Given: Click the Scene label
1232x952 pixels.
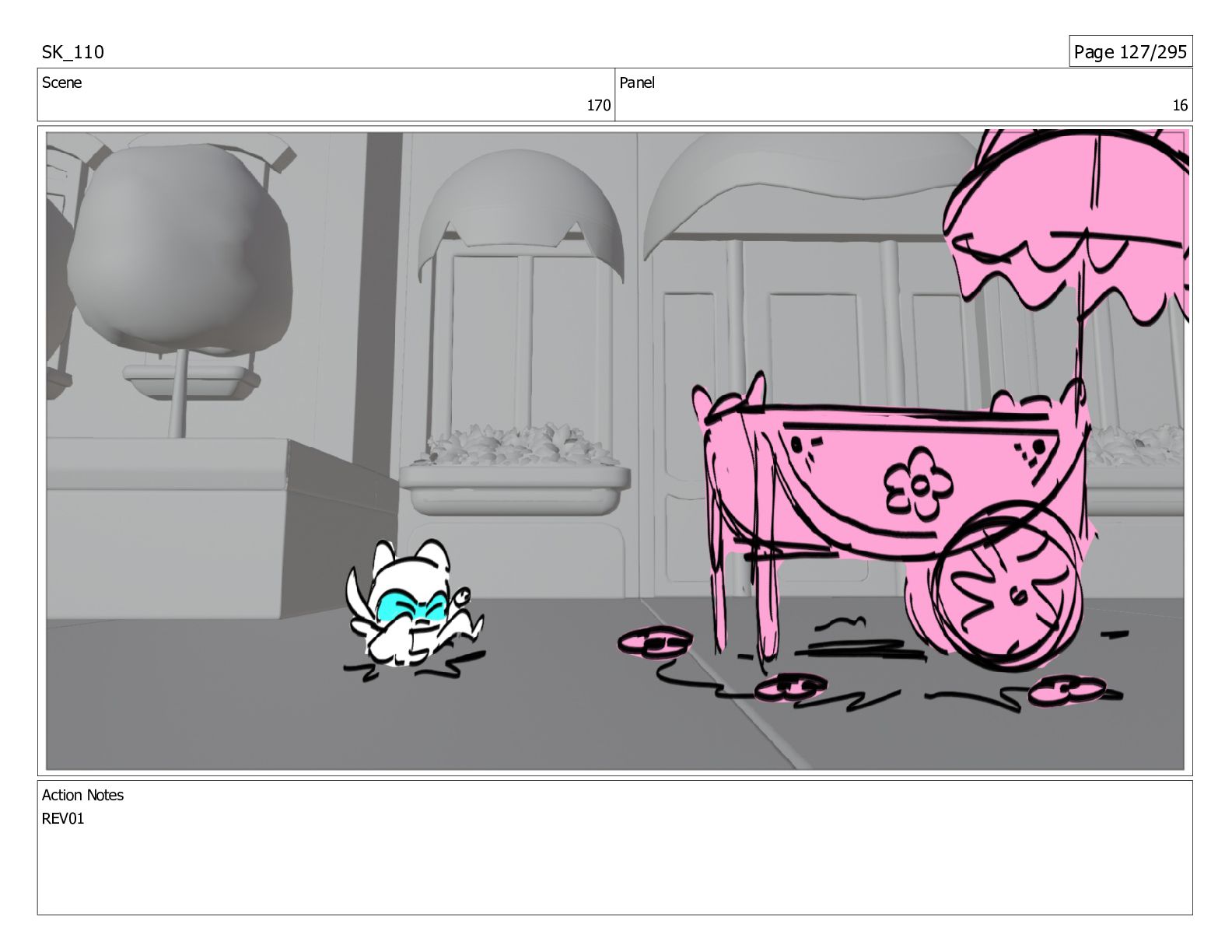Looking at the screenshot, I should coord(61,82).
